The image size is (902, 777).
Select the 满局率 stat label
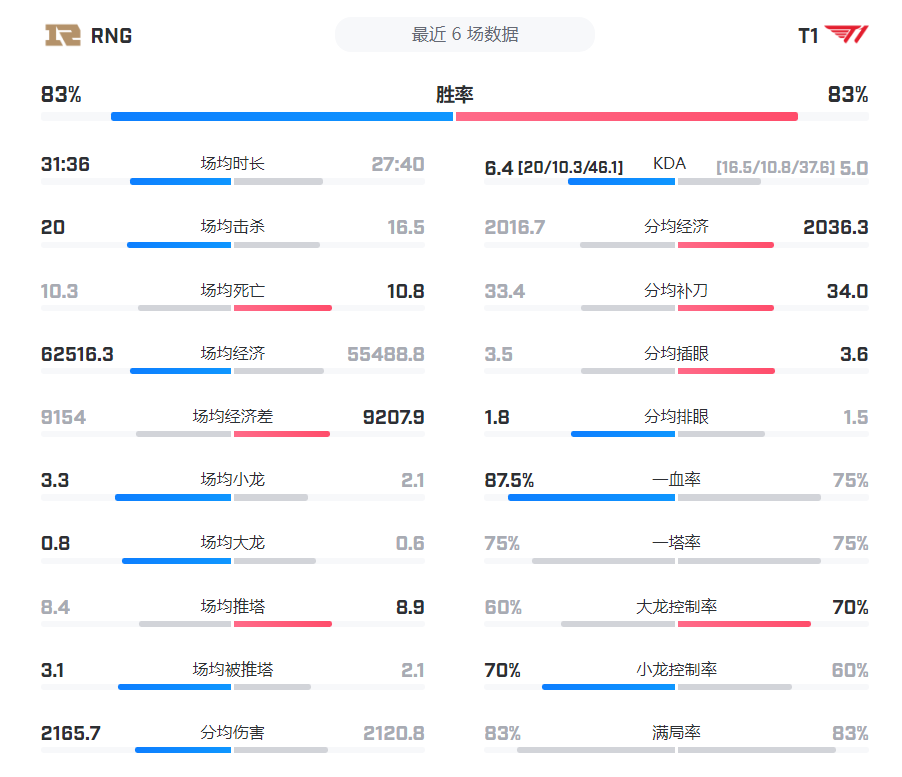(676, 733)
